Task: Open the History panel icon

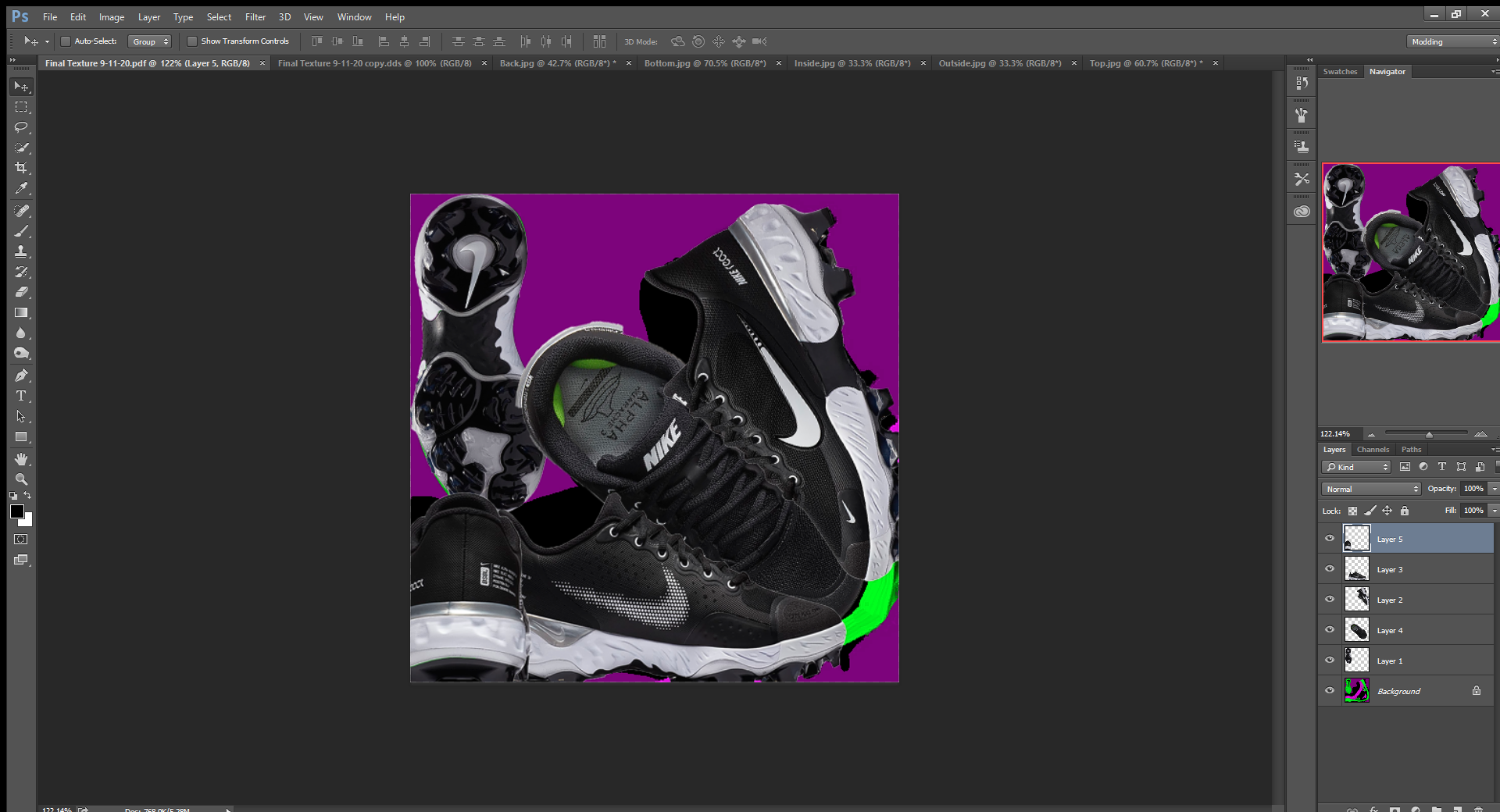Action: click(x=1302, y=83)
